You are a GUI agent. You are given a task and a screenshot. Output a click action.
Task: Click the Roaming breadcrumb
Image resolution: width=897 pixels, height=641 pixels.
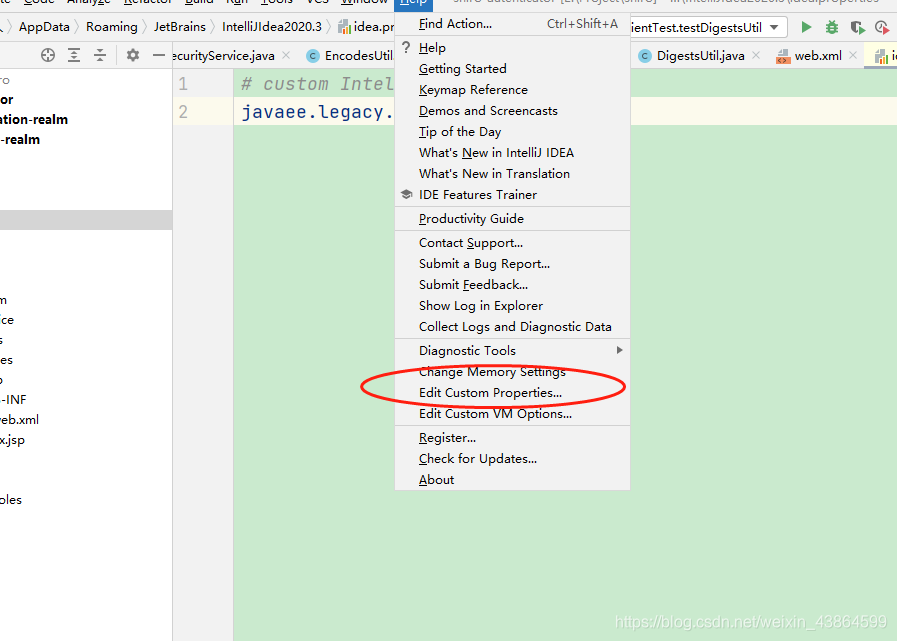click(x=112, y=27)
